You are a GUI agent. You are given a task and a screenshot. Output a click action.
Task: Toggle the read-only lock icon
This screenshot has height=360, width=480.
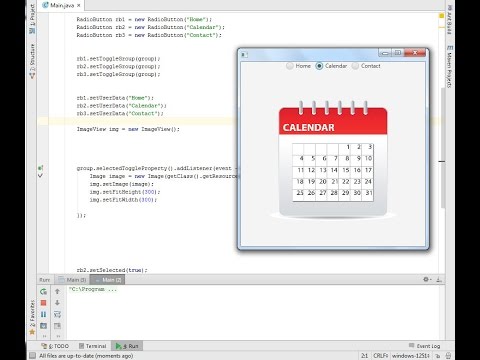tap(438, 356)
